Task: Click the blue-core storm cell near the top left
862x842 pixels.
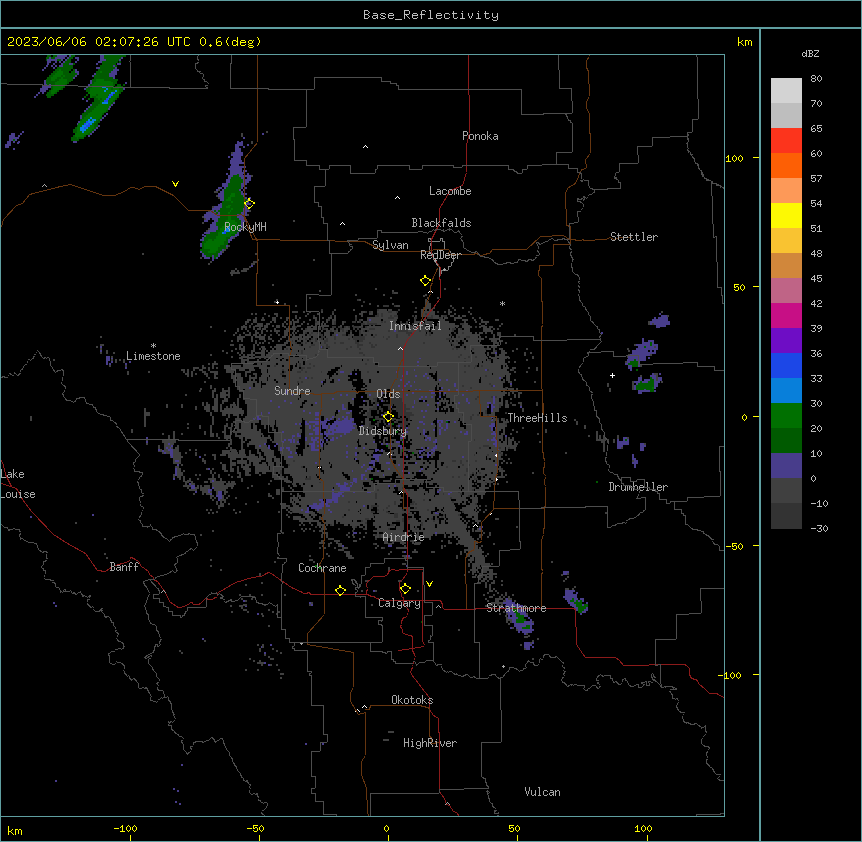Action: point(98,101)
